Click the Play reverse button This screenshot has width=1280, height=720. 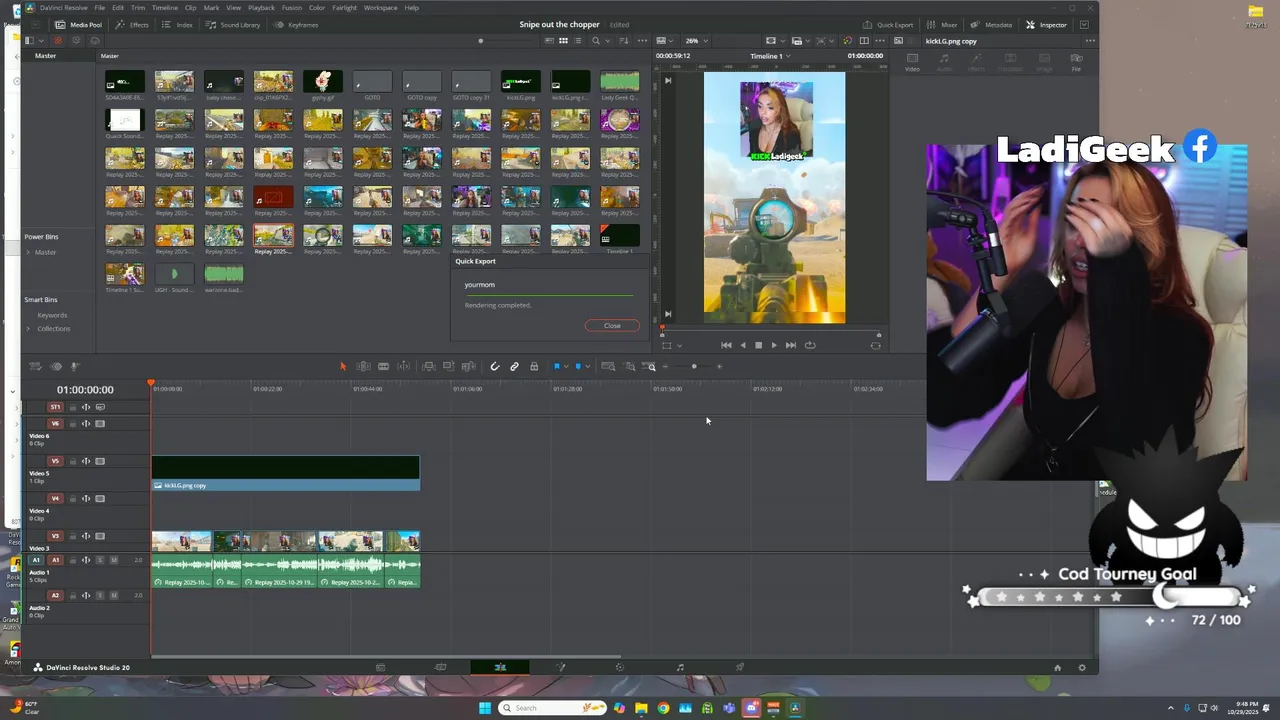coord(742,345)
